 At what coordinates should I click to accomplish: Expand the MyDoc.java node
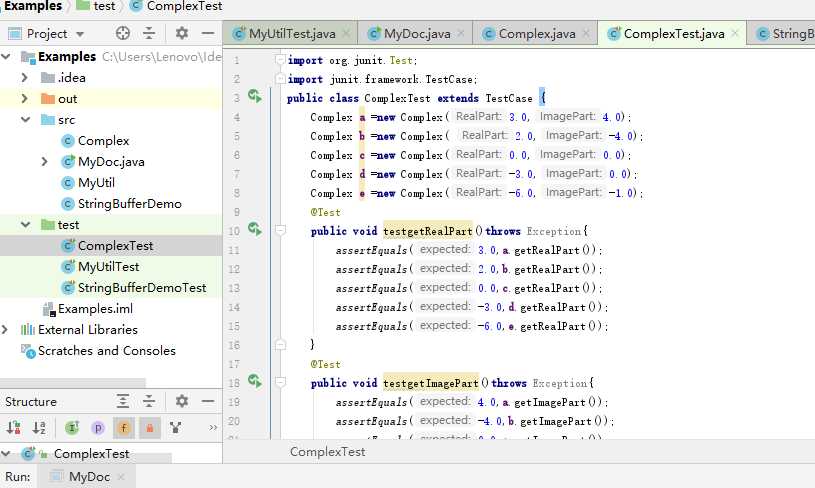point(45,162)
